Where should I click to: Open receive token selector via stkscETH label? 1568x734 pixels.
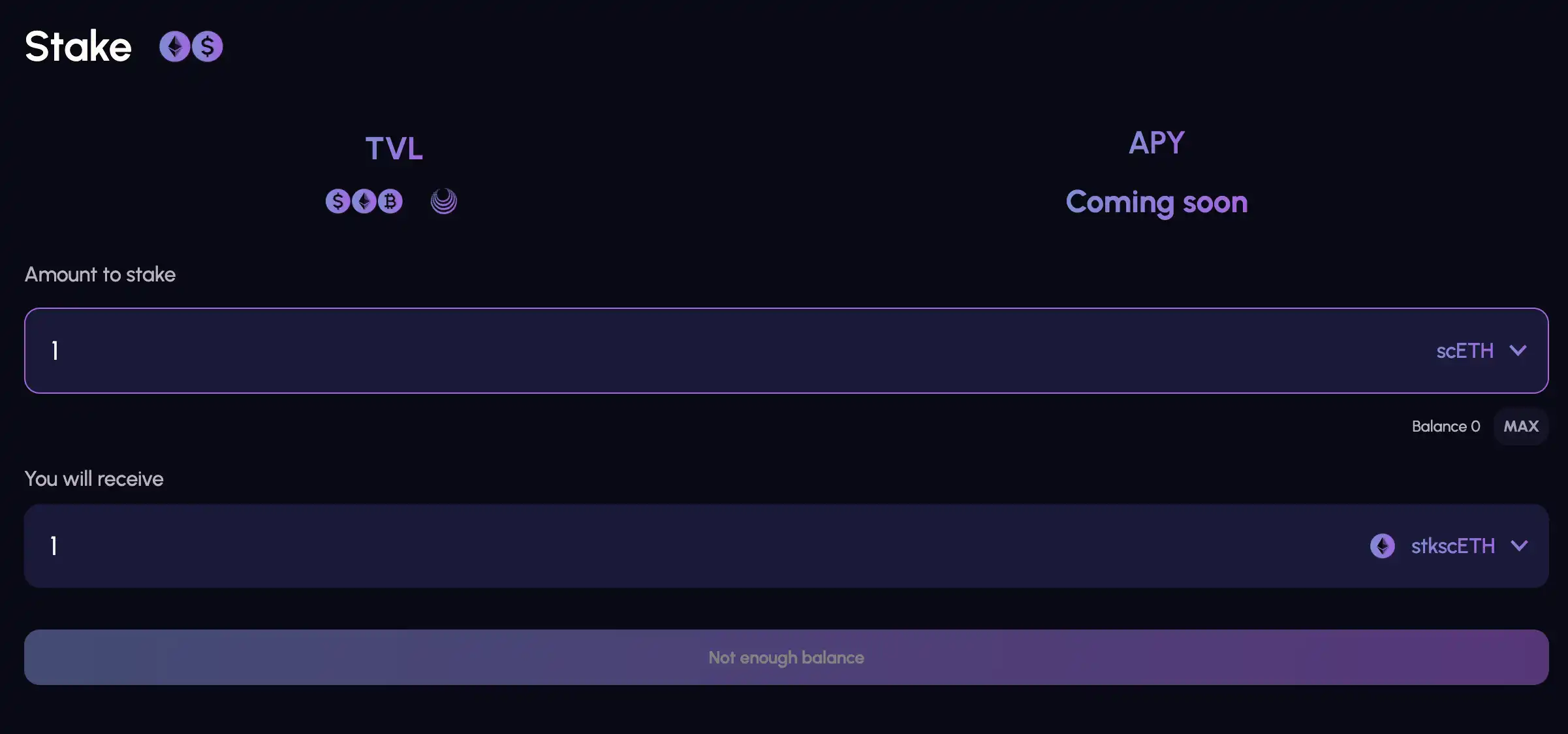(1452, 546)
